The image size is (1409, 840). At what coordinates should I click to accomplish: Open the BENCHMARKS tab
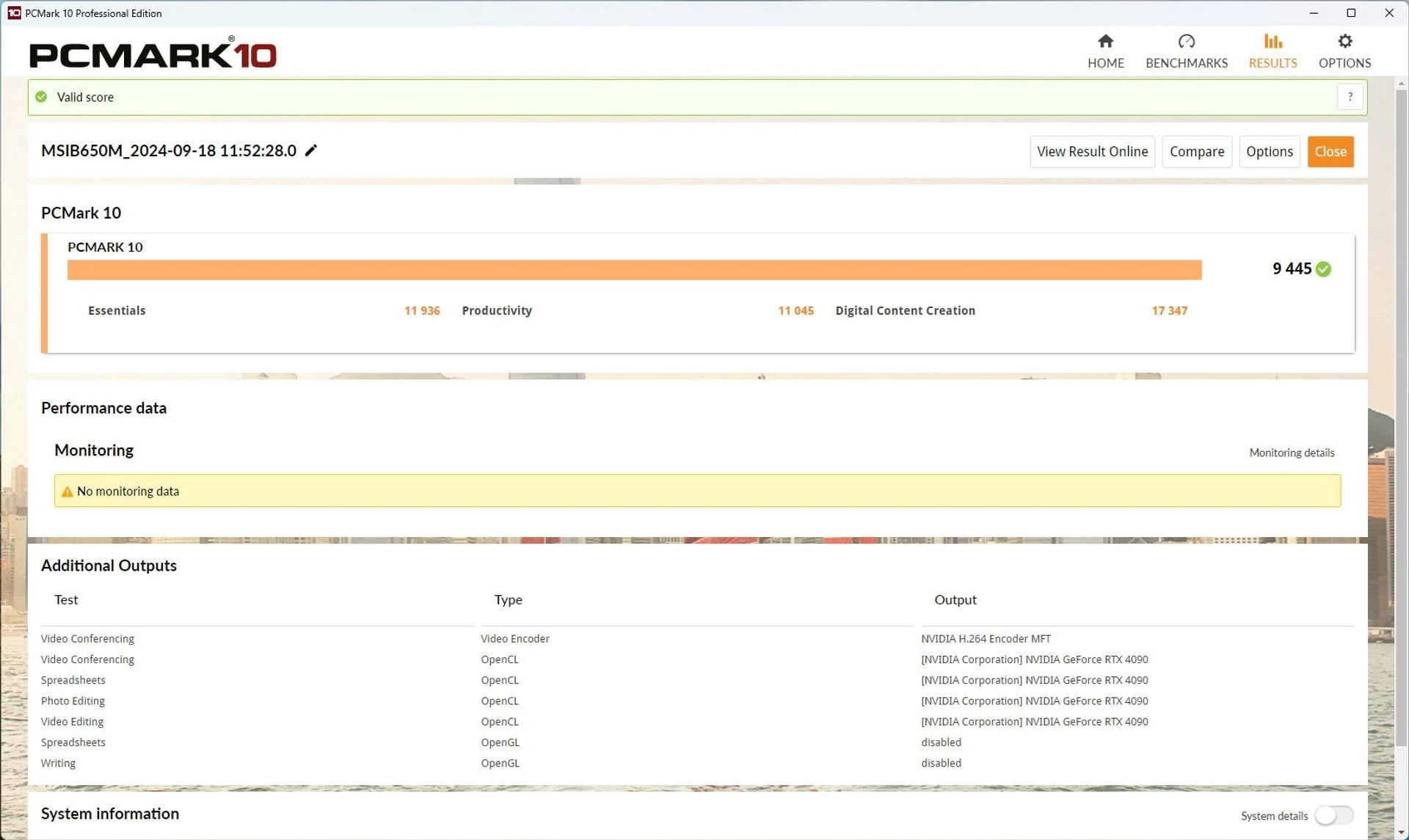pos(1186,51)
